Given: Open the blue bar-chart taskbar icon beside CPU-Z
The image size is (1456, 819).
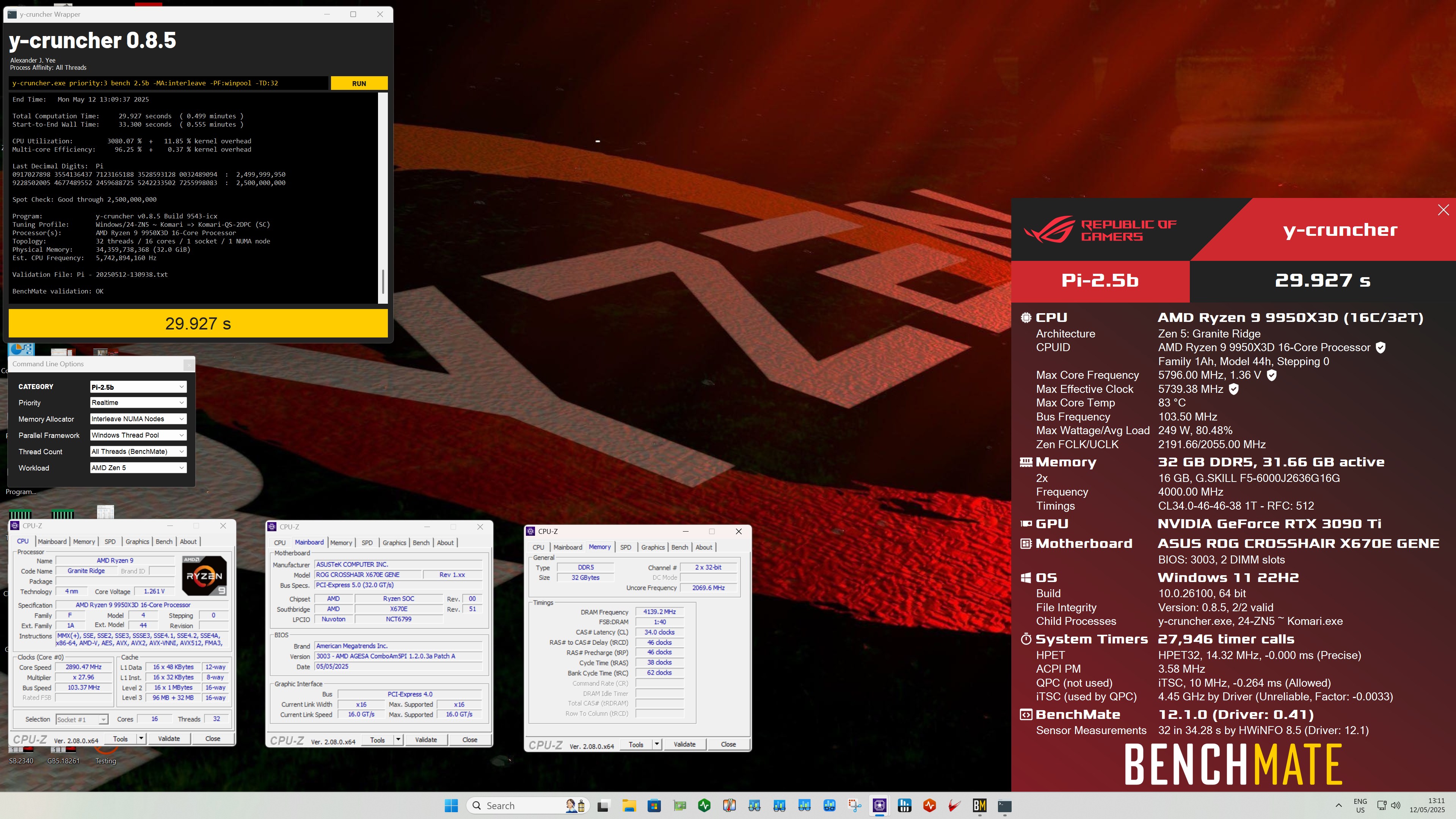Looking at the screenshot, I should tap(904, 806).
